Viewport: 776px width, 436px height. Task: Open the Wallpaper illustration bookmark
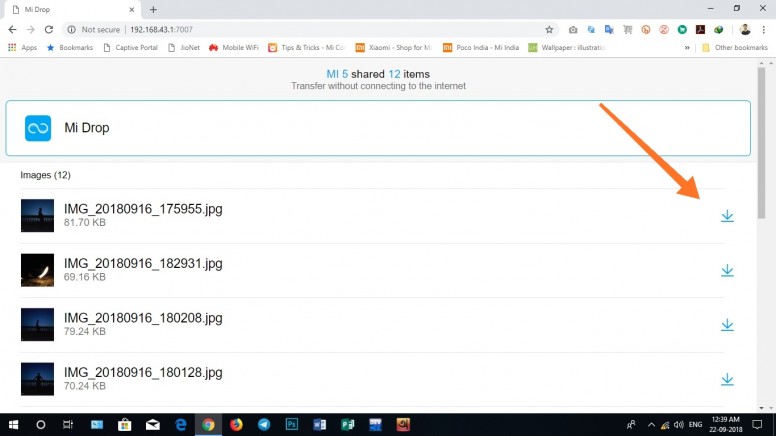pos(568,48)
